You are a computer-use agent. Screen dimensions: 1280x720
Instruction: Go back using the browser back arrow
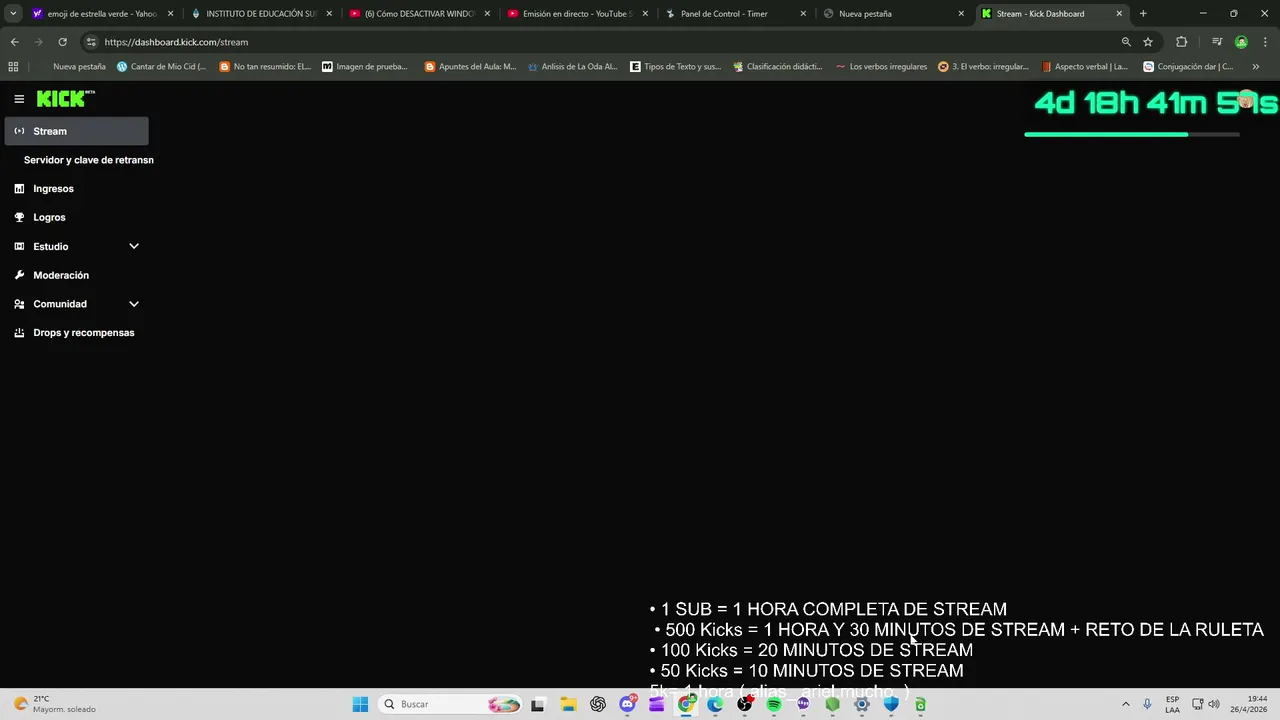[14, 42]
